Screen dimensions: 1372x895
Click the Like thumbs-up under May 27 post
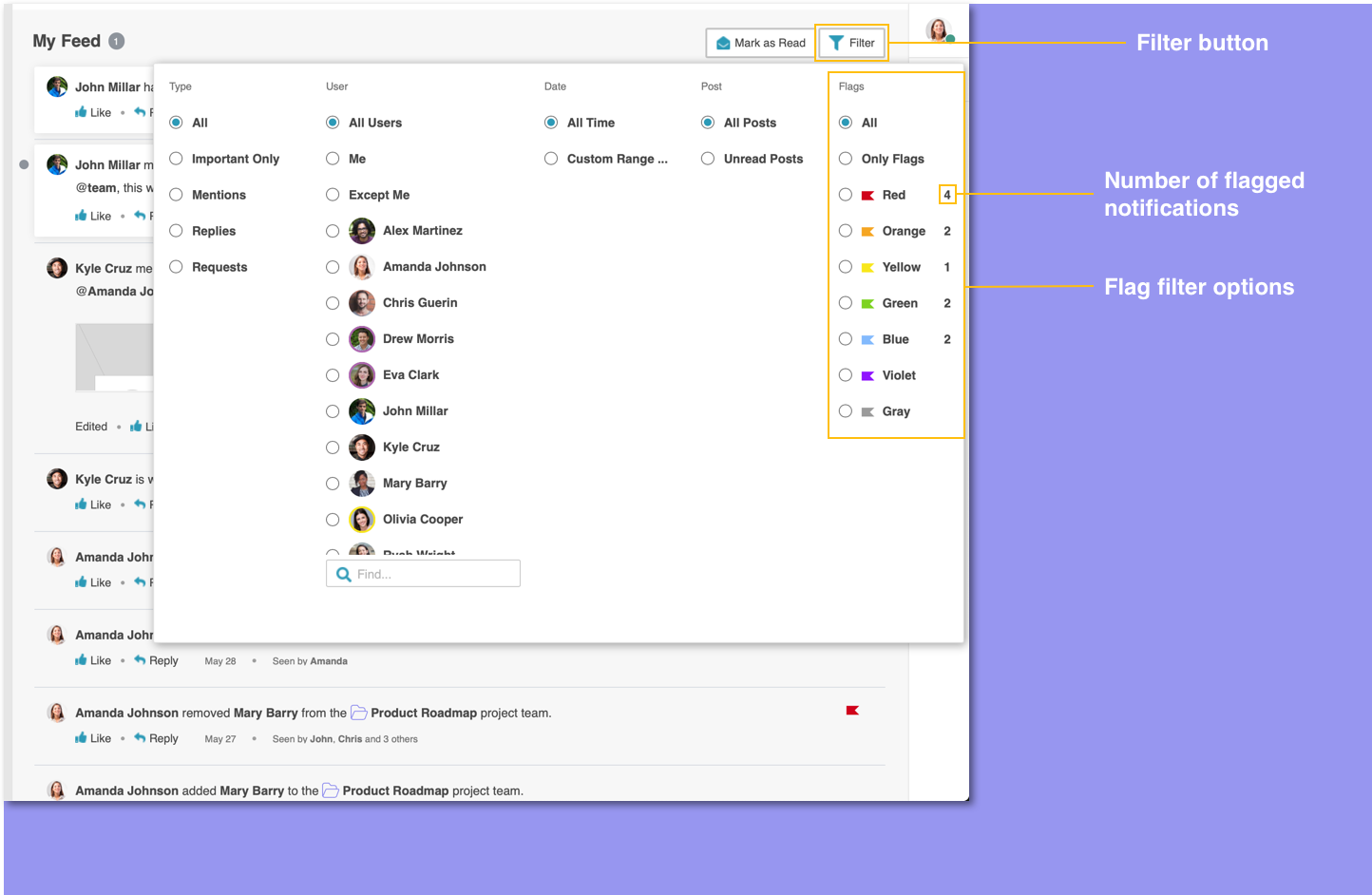tap(82, 738)
